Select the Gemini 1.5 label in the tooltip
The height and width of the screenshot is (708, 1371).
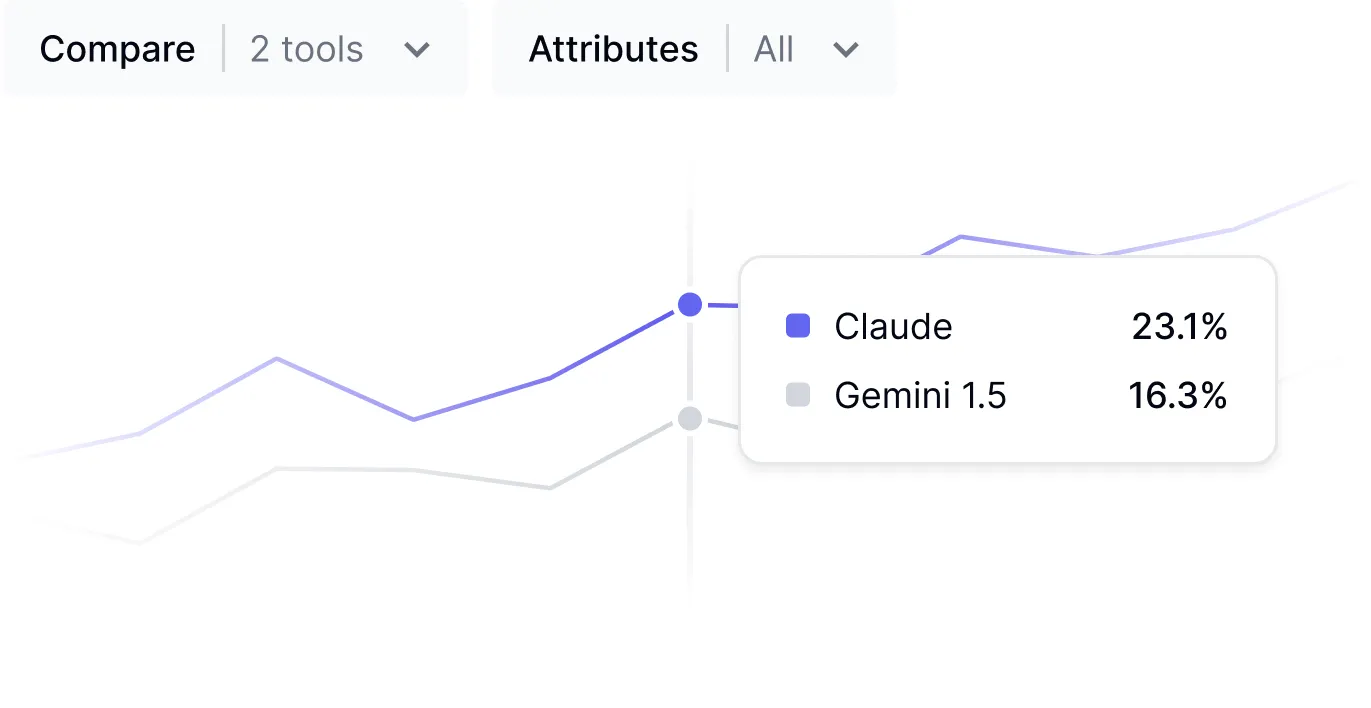(x=920, y=396)
